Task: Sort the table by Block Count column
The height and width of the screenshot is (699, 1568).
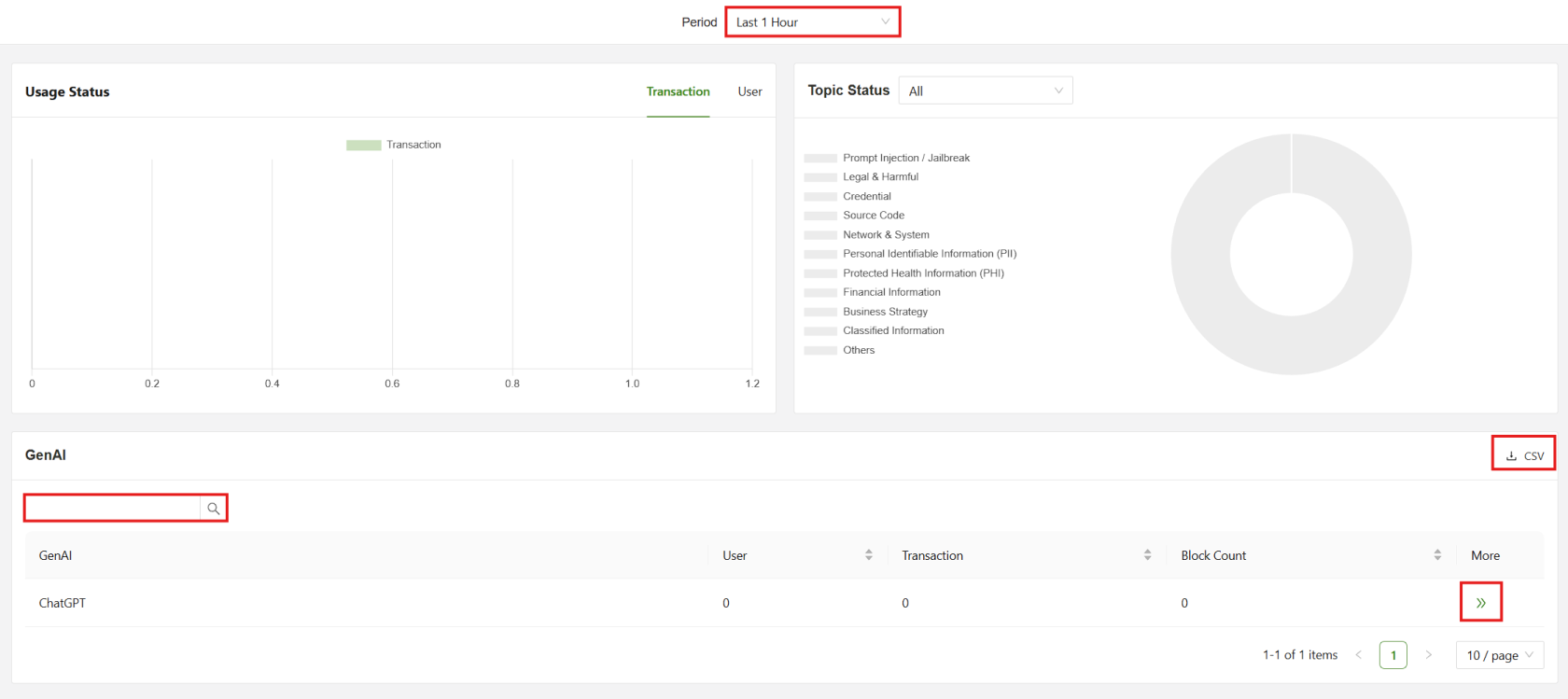Action: (x=1437, y=555)
